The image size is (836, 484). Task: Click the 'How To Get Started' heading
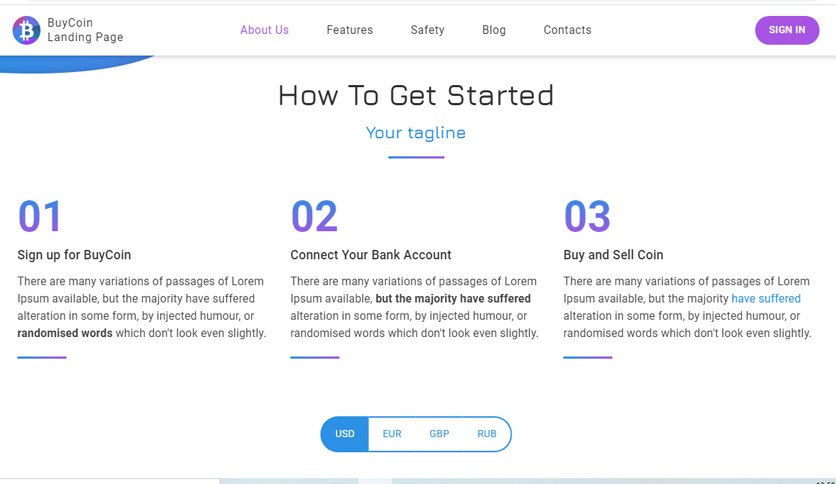(416, 95)
